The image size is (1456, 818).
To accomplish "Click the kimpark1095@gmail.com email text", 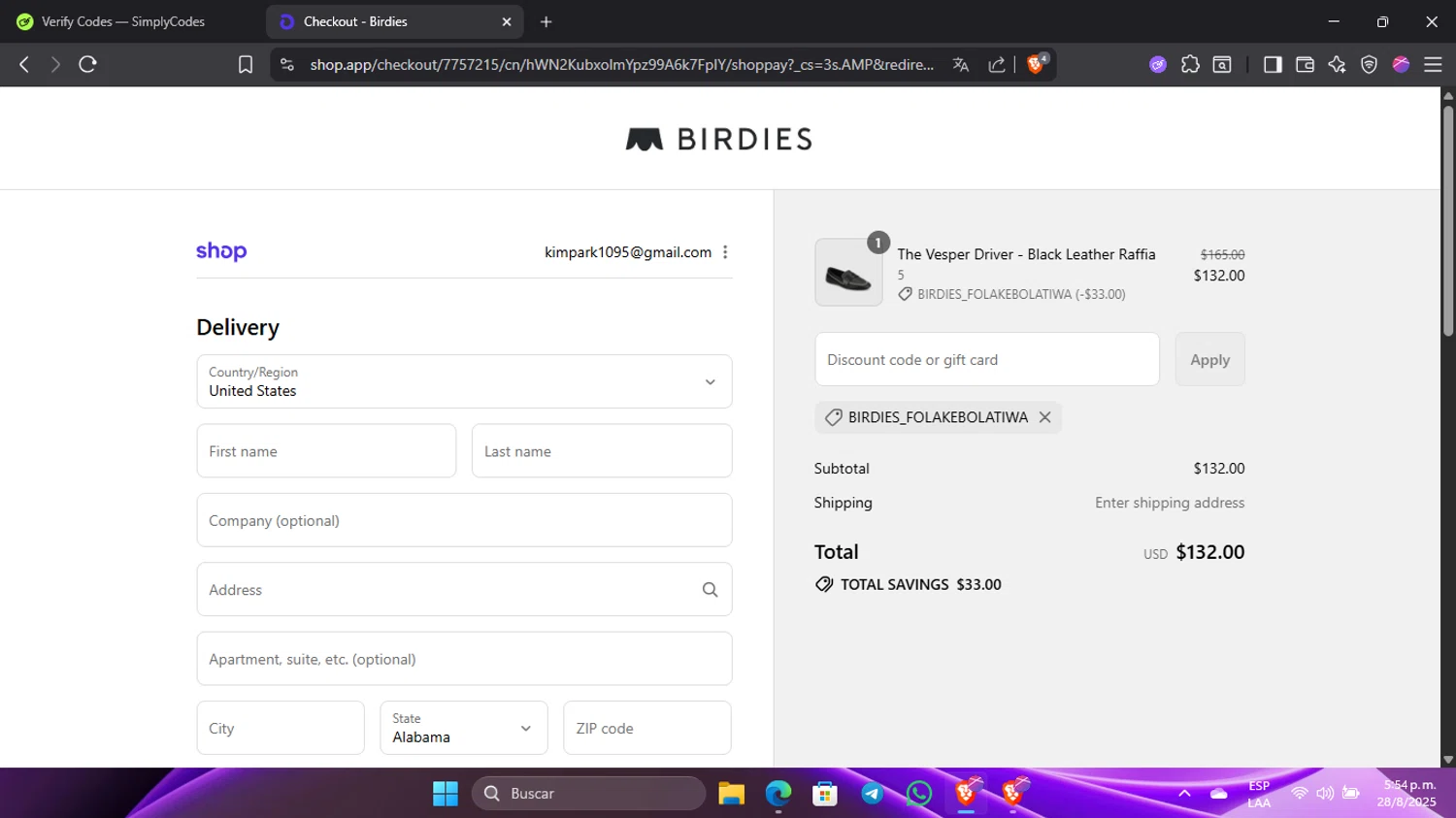I will [x=628, y=252].
